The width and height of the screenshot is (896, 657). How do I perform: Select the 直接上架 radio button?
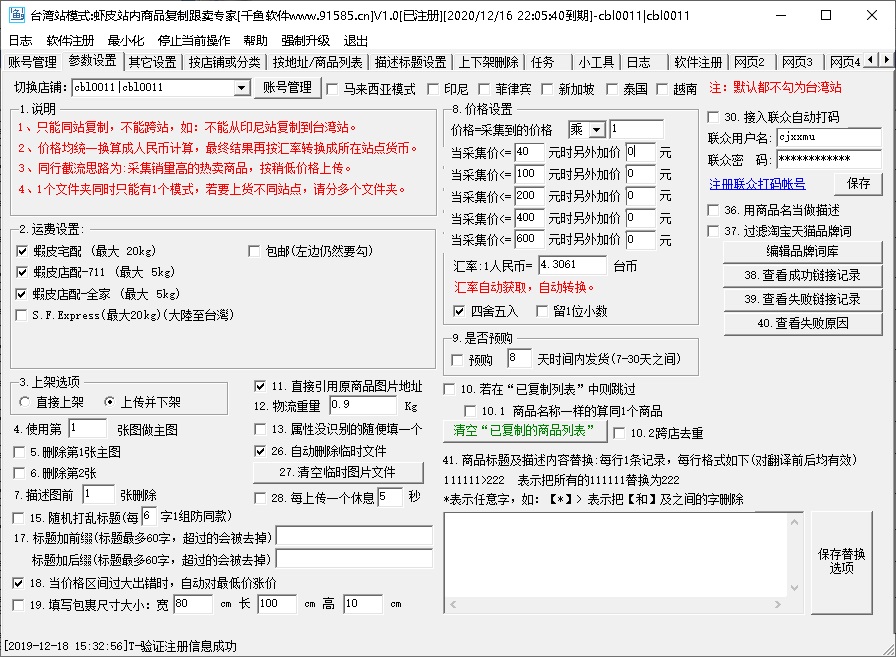(24, 402)
